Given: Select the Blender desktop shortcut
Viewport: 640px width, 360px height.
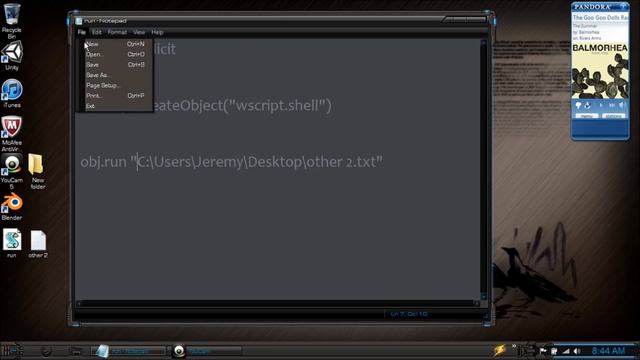Looking at the screenshot, I should tap(12, 207).
